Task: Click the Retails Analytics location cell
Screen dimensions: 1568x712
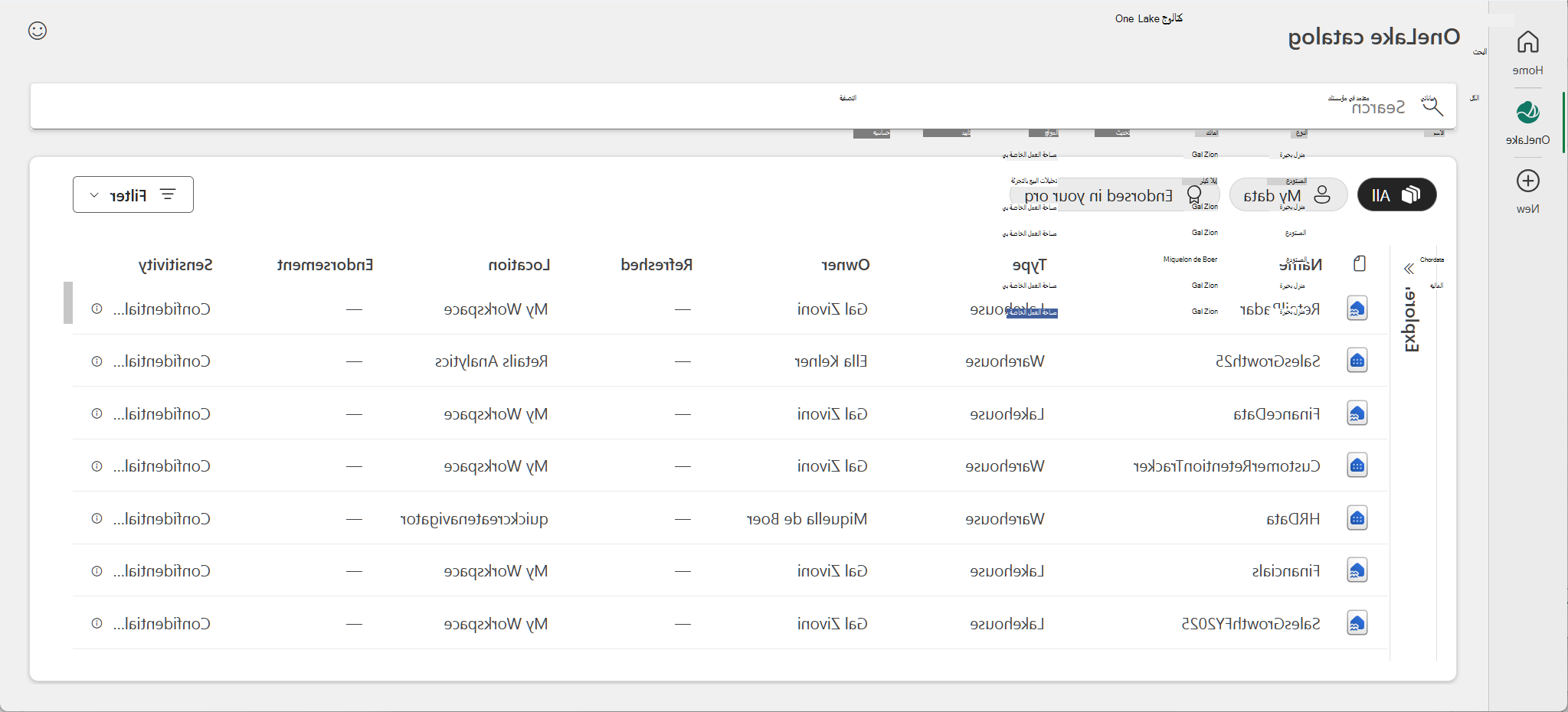Action: pyautogui.click(x=492, y=361)
